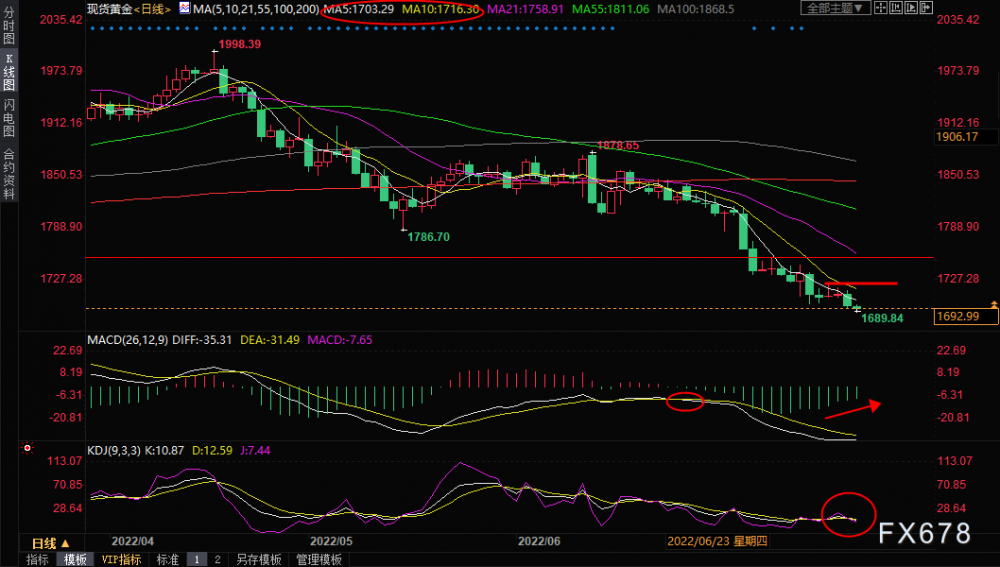Click the 1878.65 price label
1000x567 pixels.
(618, 145)
